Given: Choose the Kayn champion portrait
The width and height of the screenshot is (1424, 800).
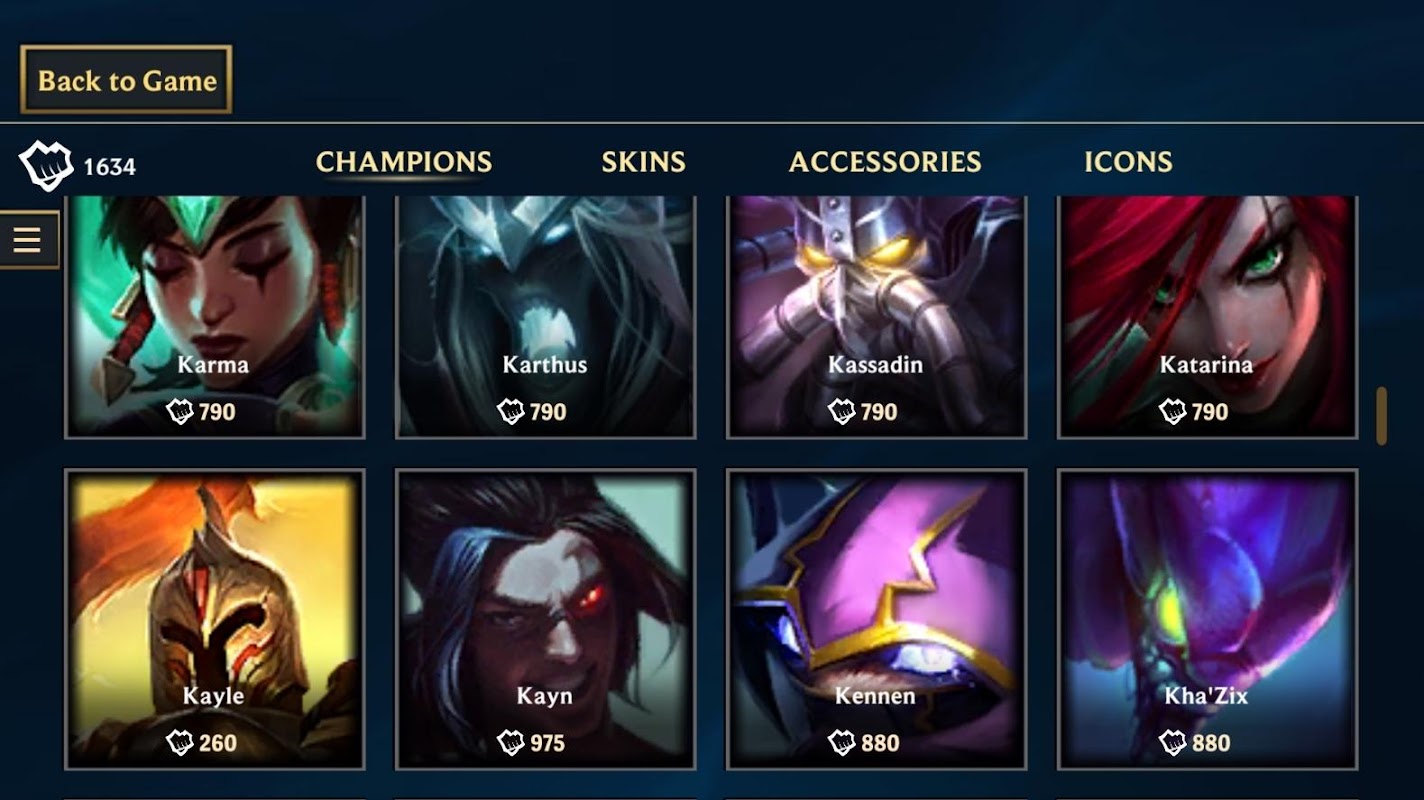Looking at the screenshot, I should [545, 619].
